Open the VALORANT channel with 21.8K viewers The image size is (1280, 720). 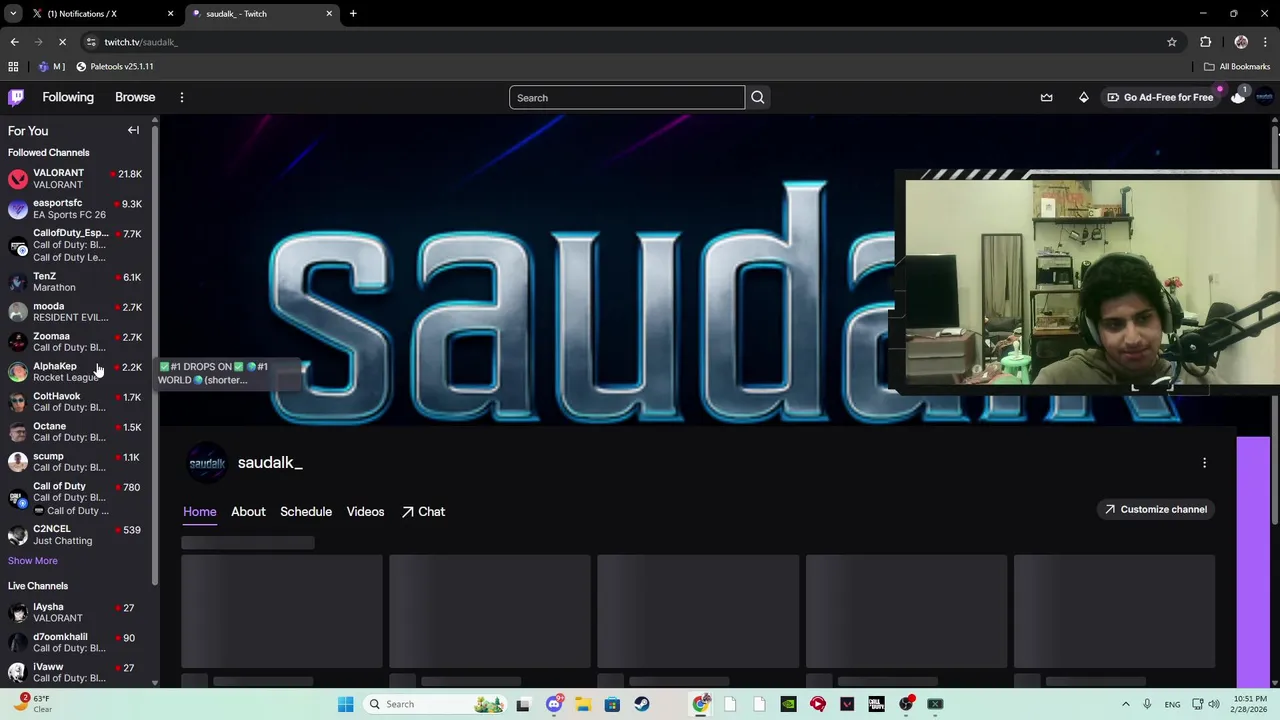click(x=75, y=179)
